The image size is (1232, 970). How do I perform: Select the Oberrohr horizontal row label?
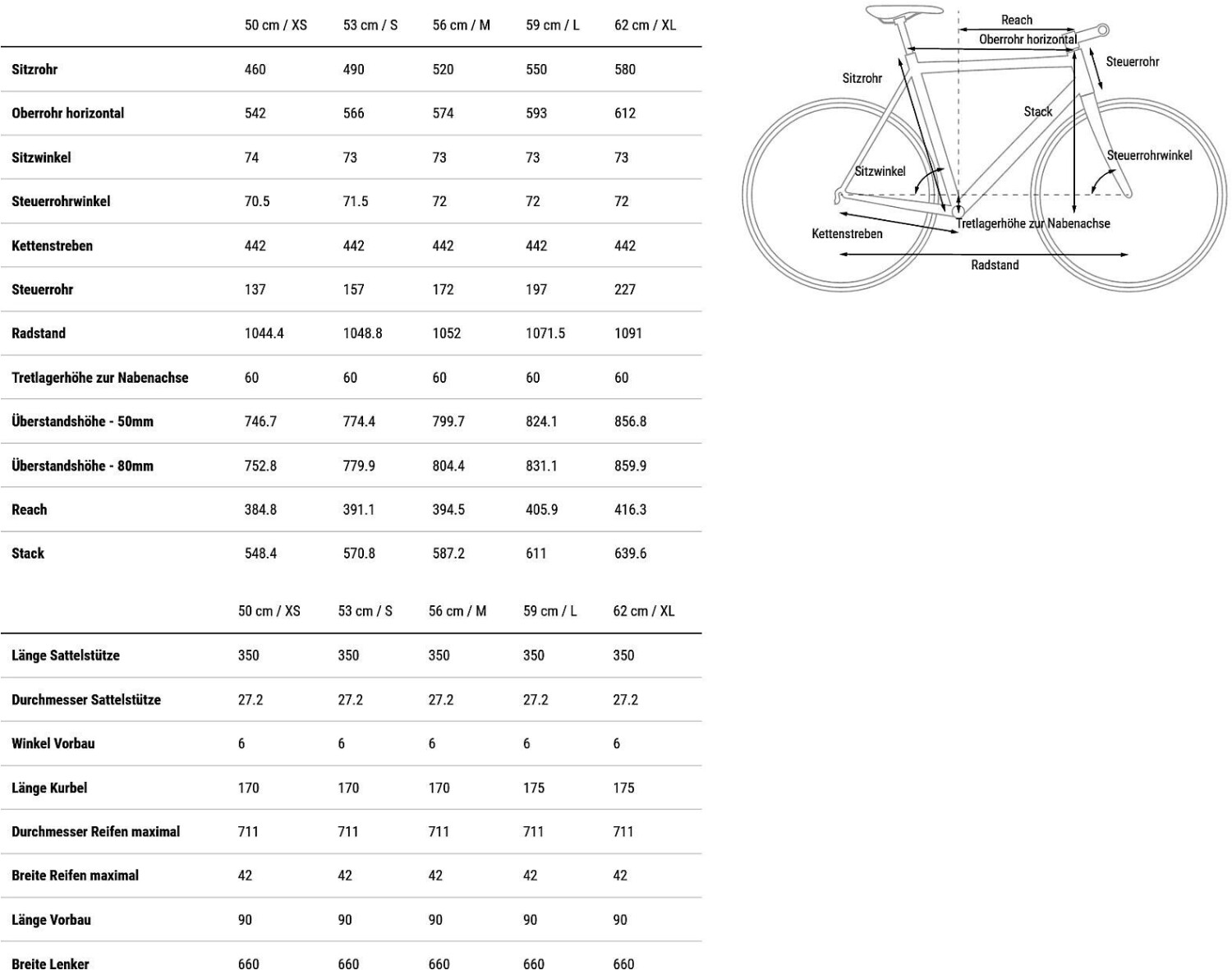[x=67, y=113]
